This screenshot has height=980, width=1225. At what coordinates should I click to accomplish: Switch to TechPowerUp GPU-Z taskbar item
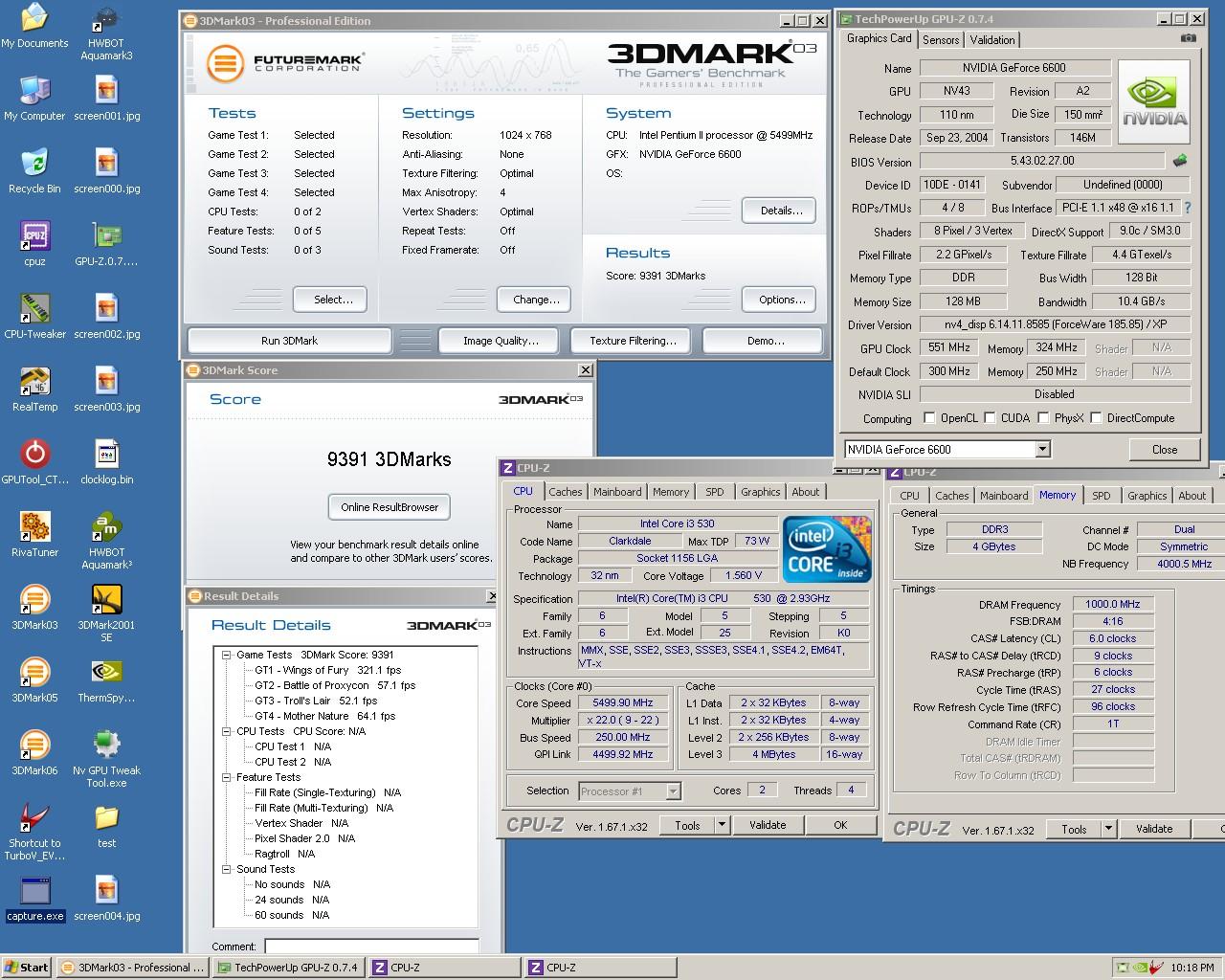coord(287,968)
